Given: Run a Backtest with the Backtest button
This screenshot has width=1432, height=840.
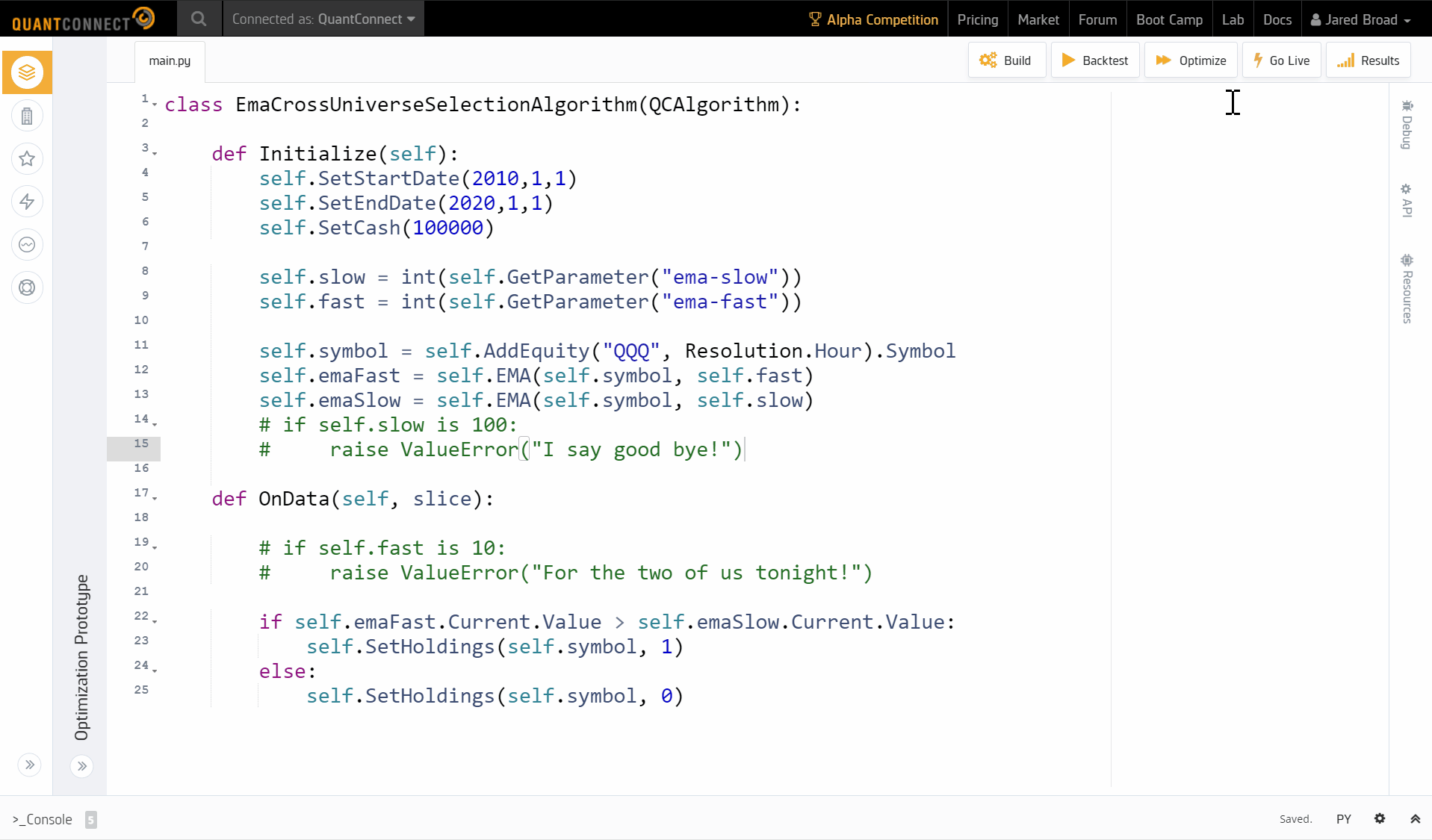Looking at the screenshot, I should click(x=1094, y=60).
